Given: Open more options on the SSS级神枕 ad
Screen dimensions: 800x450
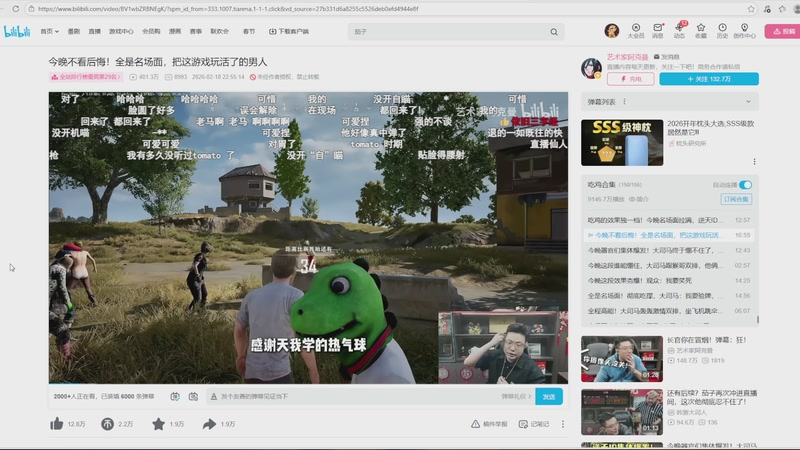Looking at the screenshot, I should (x=754, y=162).
